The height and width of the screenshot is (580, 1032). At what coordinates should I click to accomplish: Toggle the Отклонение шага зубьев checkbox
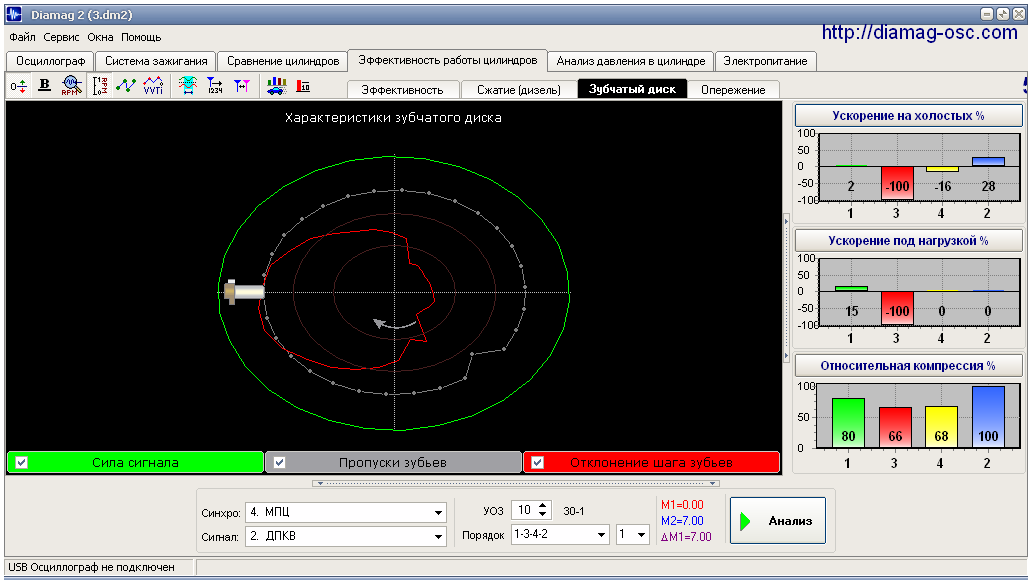click(537, 462)
